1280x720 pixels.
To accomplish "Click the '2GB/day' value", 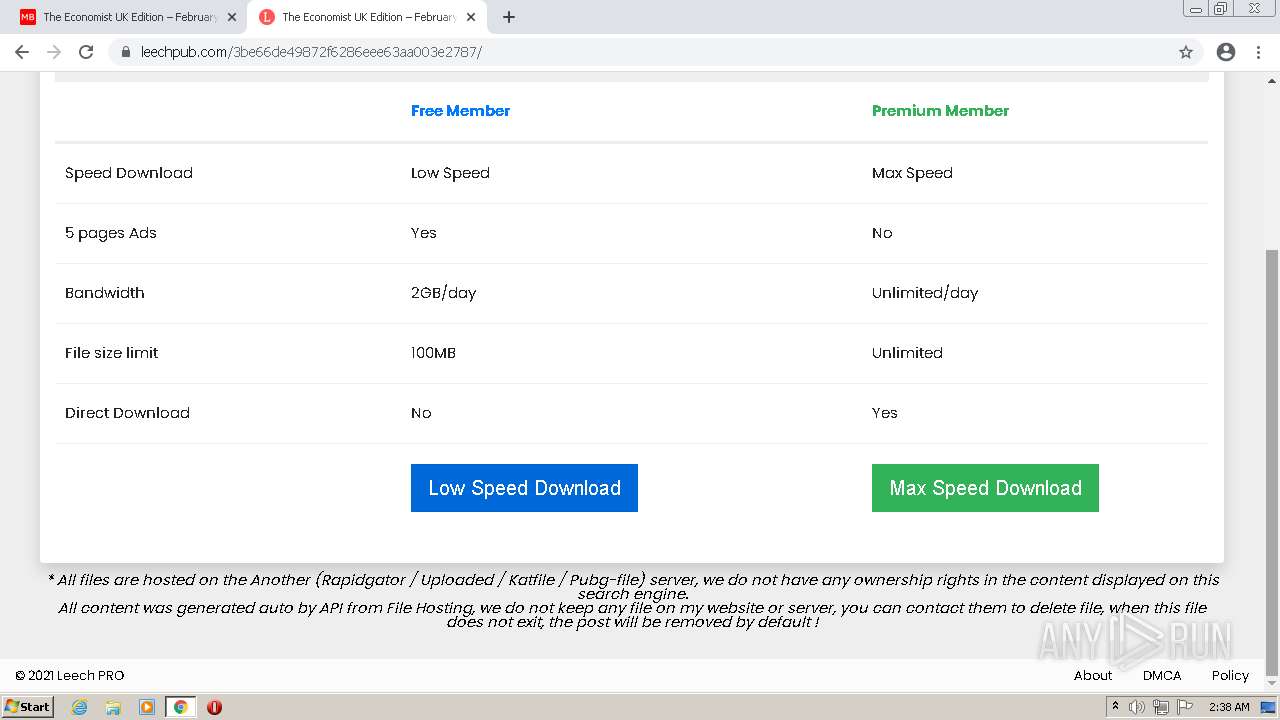I will tap(443, 293).
